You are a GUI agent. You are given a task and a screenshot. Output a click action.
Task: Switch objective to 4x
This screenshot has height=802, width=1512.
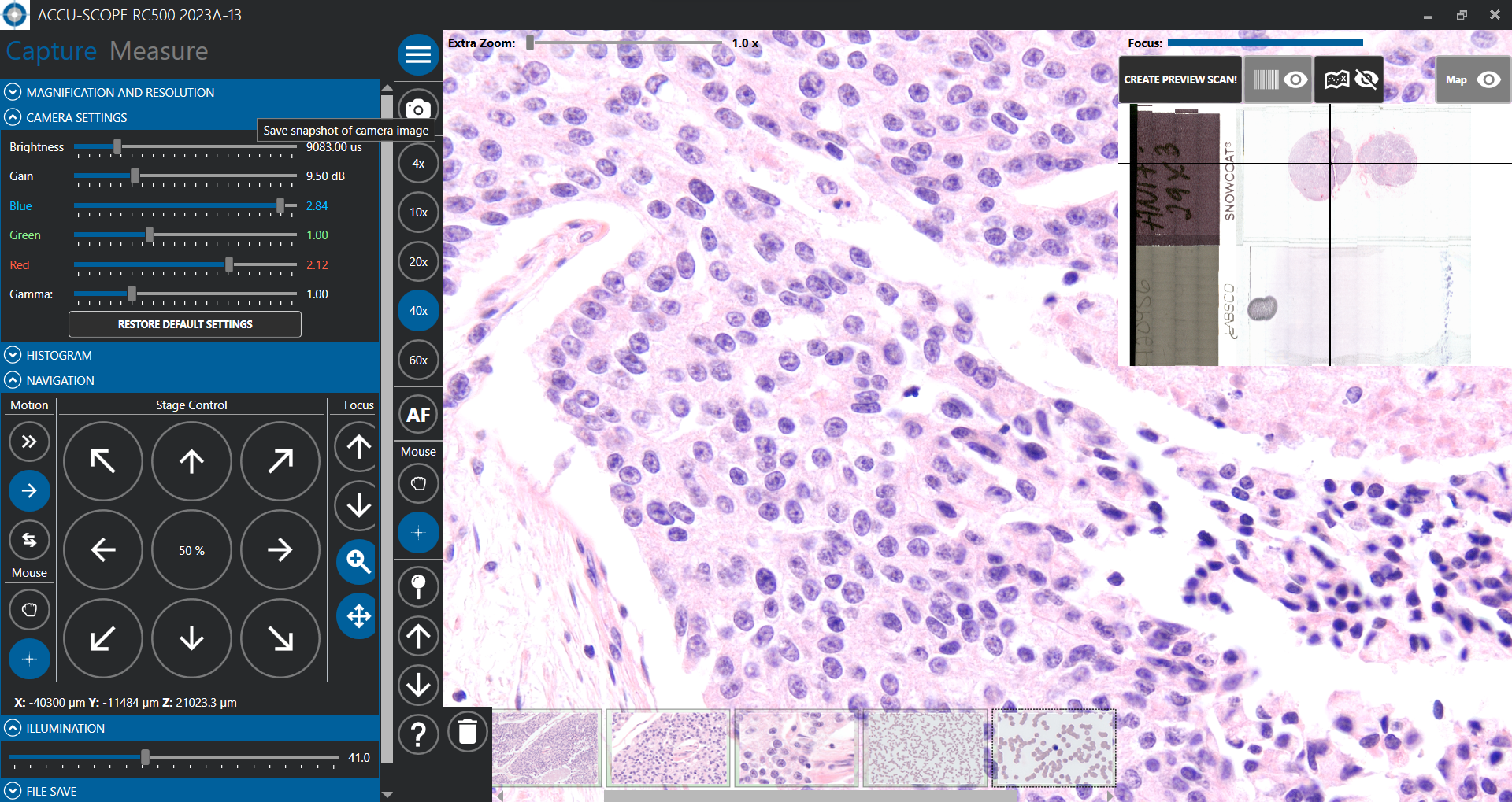click(418, 164)
